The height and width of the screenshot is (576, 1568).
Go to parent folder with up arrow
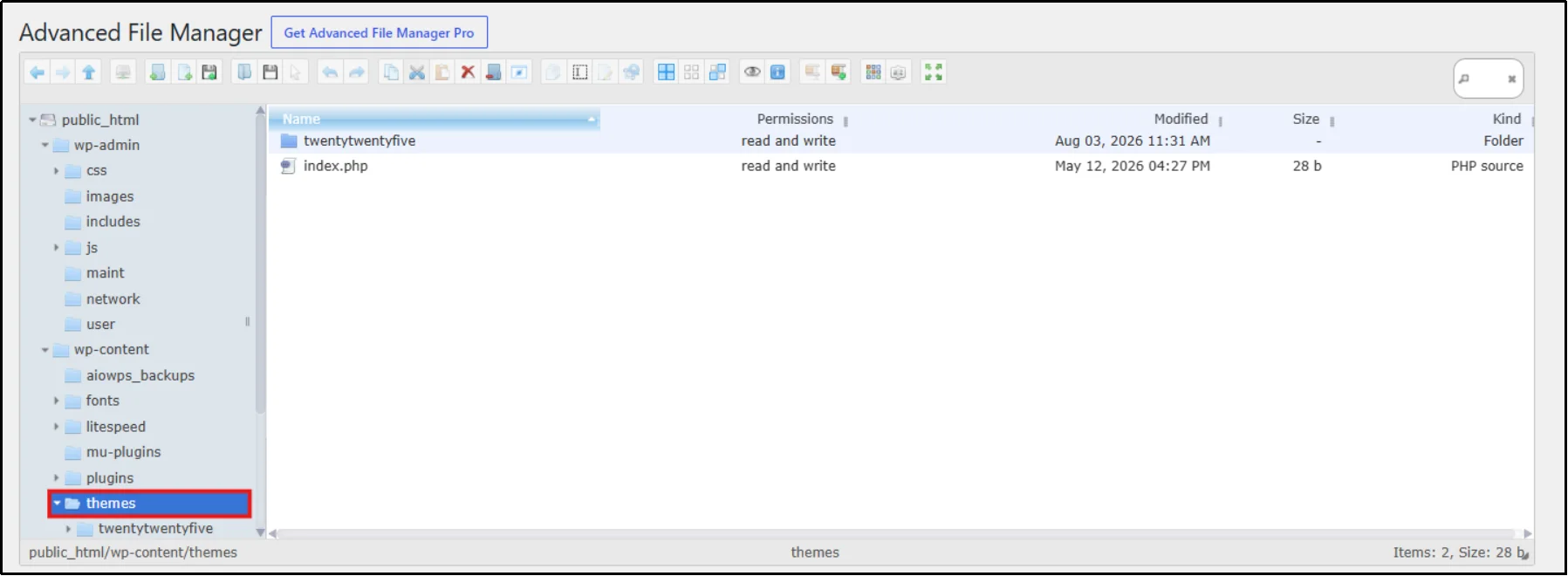(x=88, y=72)
